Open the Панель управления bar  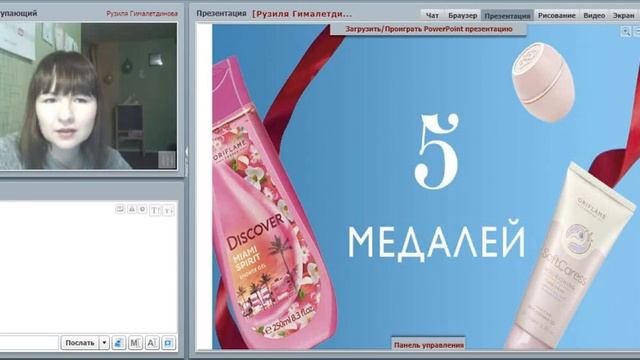pyautogui.click(x=429, y=345)
